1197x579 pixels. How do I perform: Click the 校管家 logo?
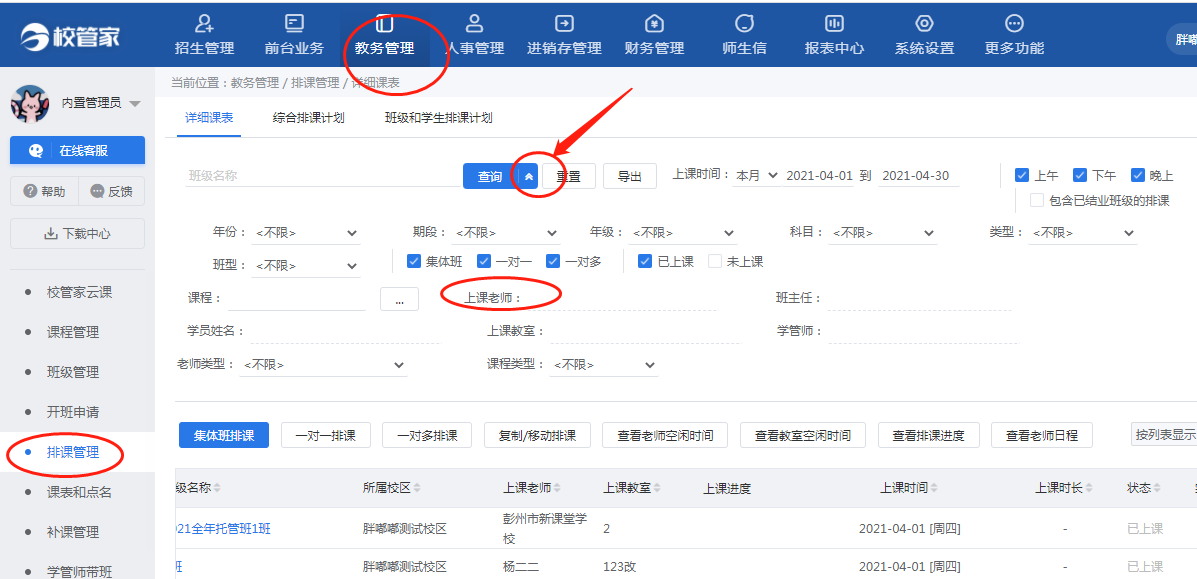tap(70, 35)
